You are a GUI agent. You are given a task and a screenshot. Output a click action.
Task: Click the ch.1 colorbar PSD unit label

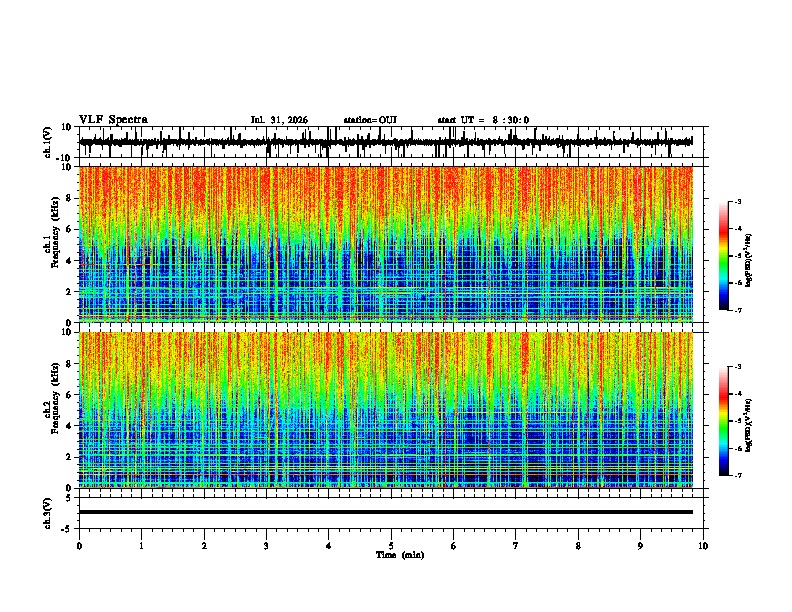click(748, 260)
